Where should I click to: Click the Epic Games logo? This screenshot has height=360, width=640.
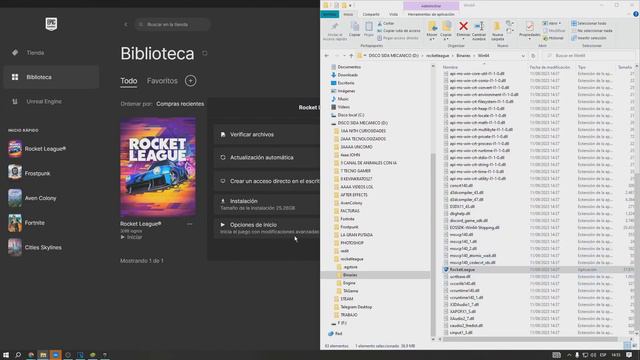click(51, 24)
